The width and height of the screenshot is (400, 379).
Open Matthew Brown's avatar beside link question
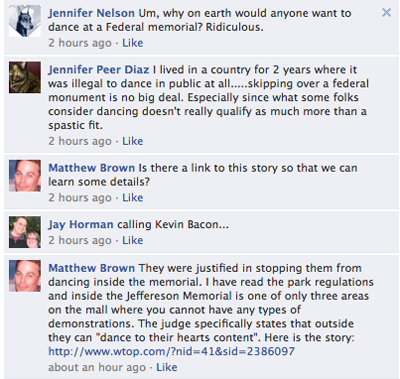(25, 176)
